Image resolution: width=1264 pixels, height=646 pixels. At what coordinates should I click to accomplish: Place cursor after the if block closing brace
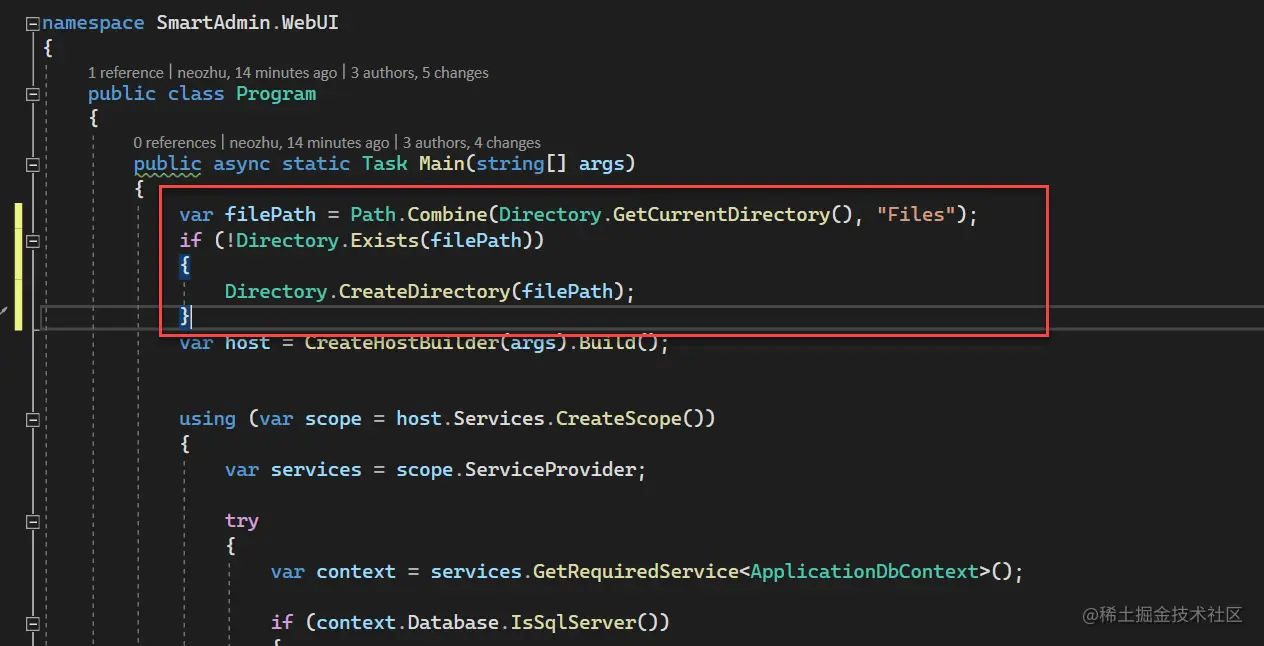coord(191,316)
